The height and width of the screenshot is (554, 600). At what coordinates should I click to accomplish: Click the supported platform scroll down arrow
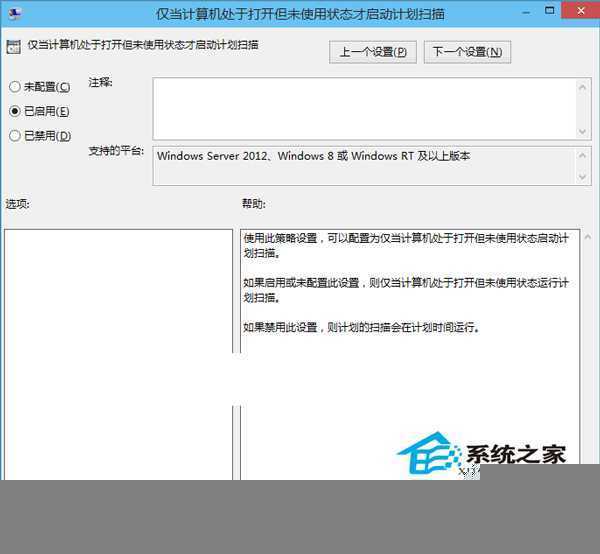[x=582, y=177]
